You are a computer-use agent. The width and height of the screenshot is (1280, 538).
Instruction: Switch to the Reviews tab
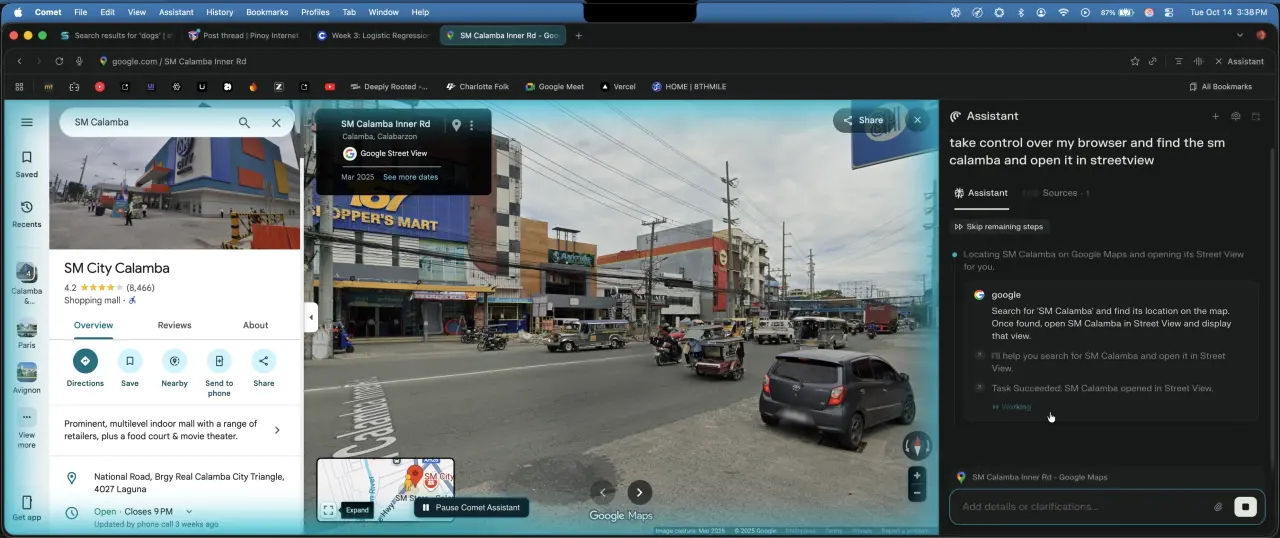coord(174,325)
